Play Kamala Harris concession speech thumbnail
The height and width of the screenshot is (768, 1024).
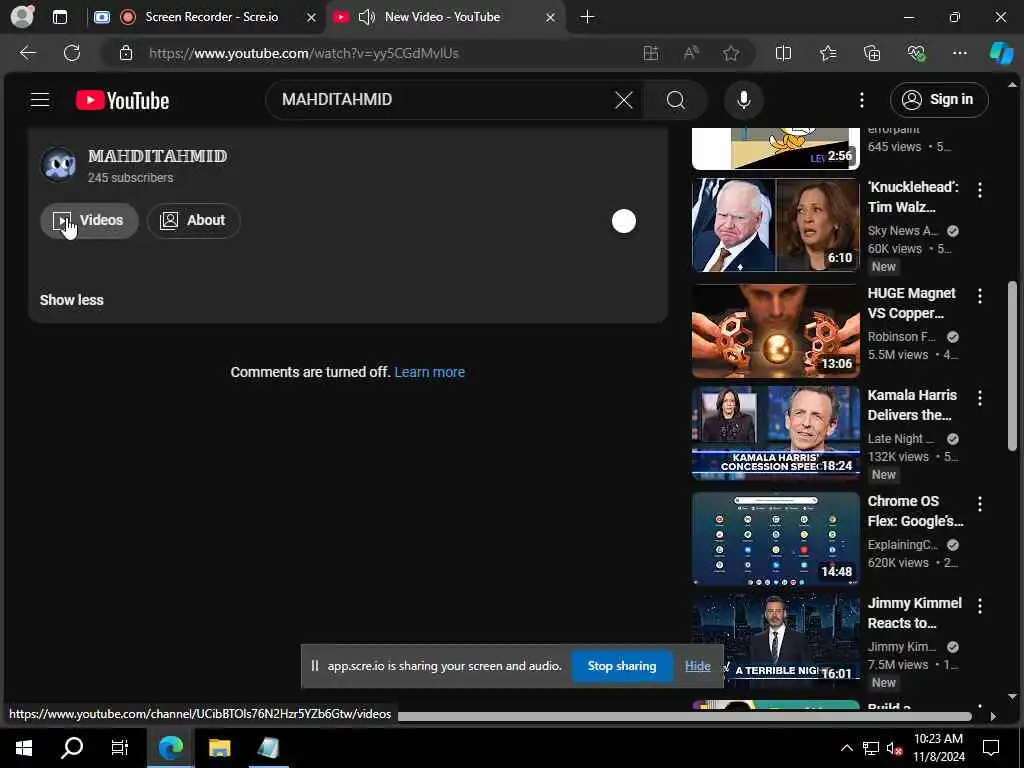pos(775,432)
